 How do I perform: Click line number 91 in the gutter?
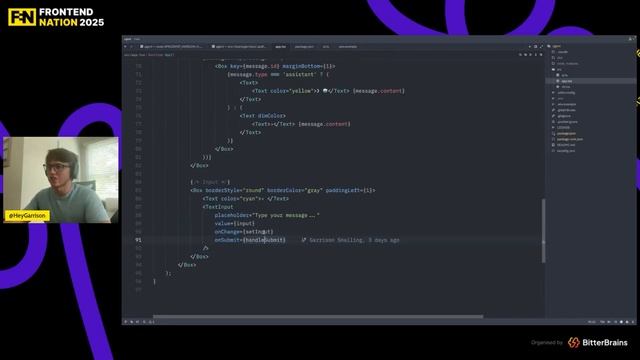(138, 240)
